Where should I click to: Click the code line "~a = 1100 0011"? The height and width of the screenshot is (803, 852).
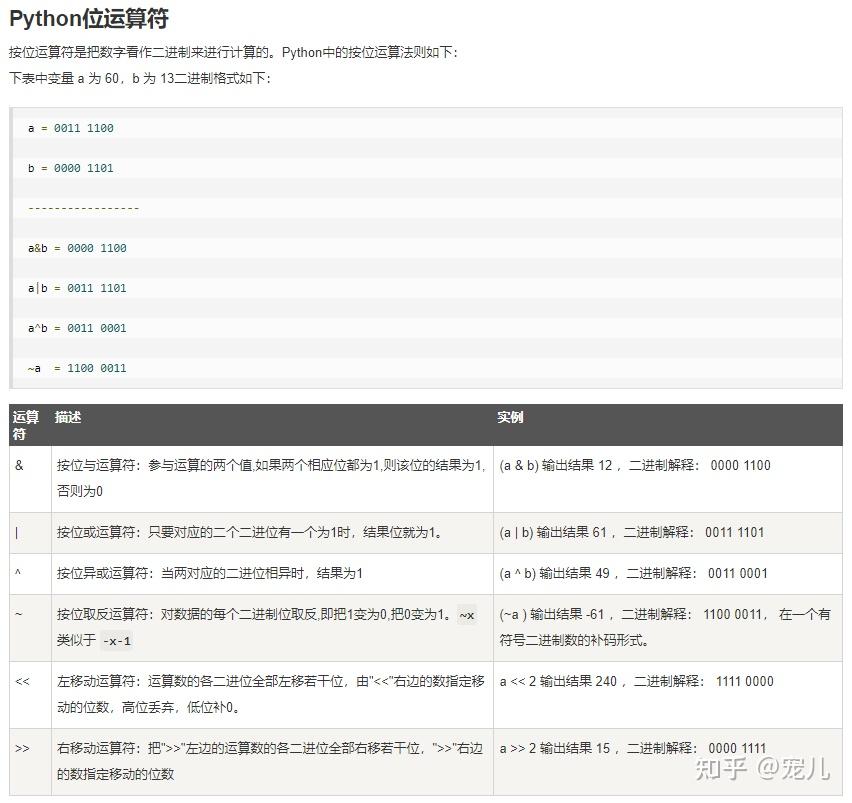(77, 368)
